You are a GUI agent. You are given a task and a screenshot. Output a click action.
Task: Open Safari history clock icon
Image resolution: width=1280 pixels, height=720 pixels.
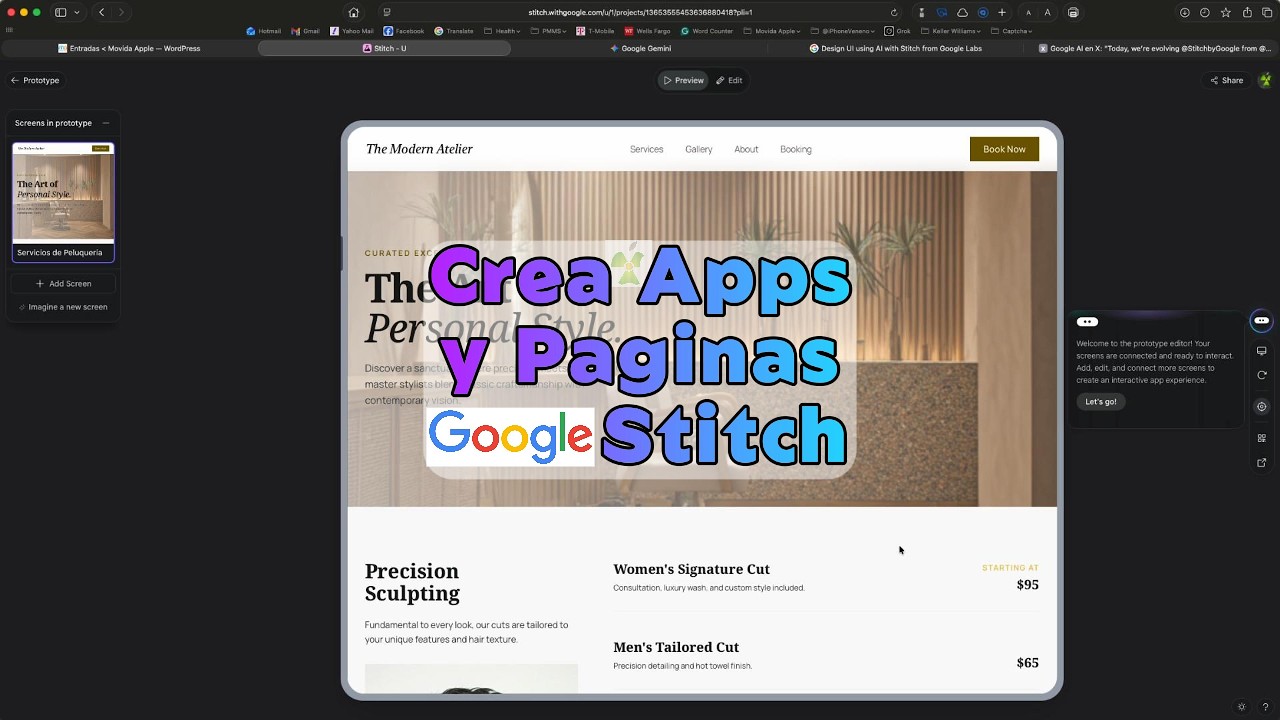click(x=1204, y=12)
